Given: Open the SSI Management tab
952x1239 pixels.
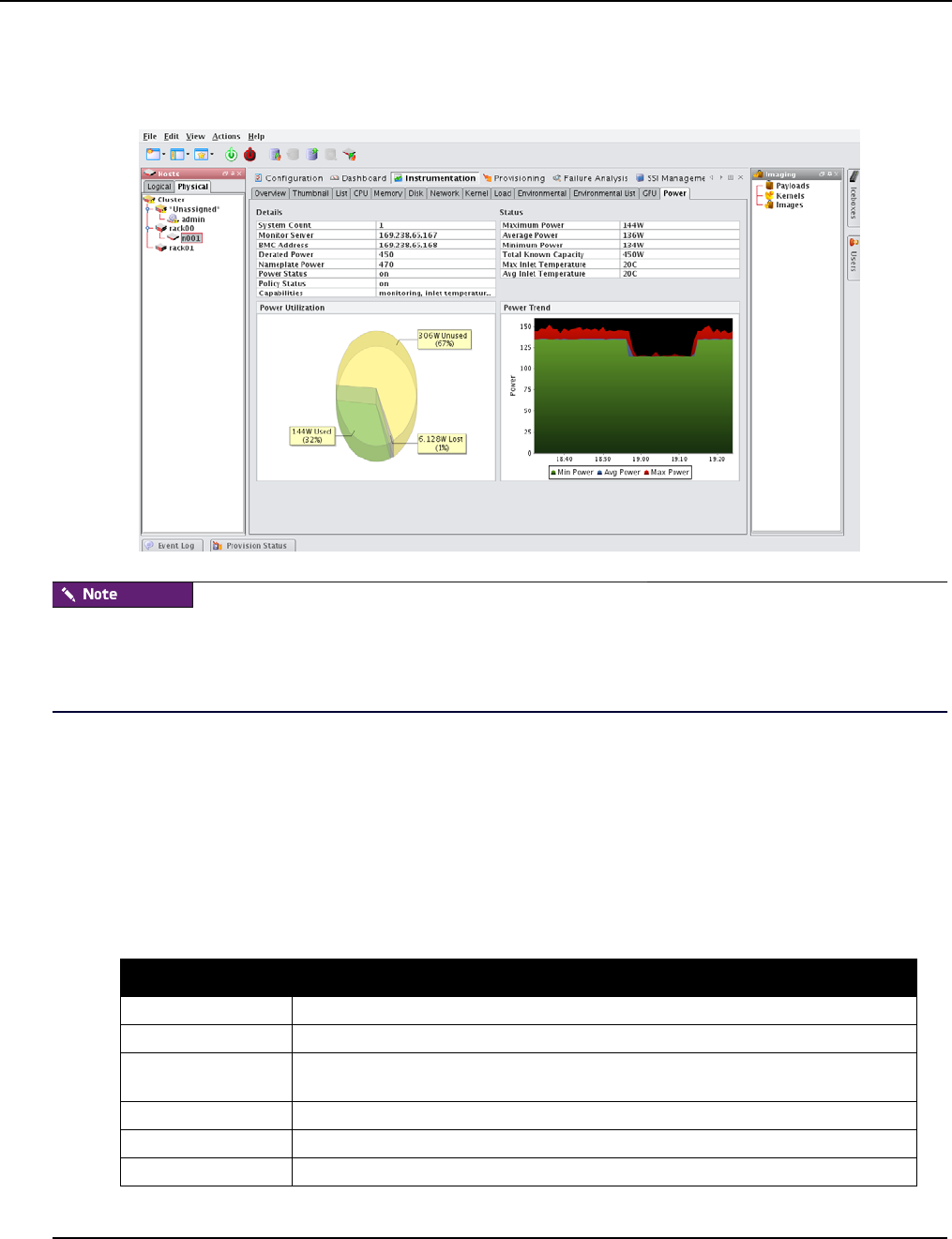Looking at the screenshot, I should [670, 178].
